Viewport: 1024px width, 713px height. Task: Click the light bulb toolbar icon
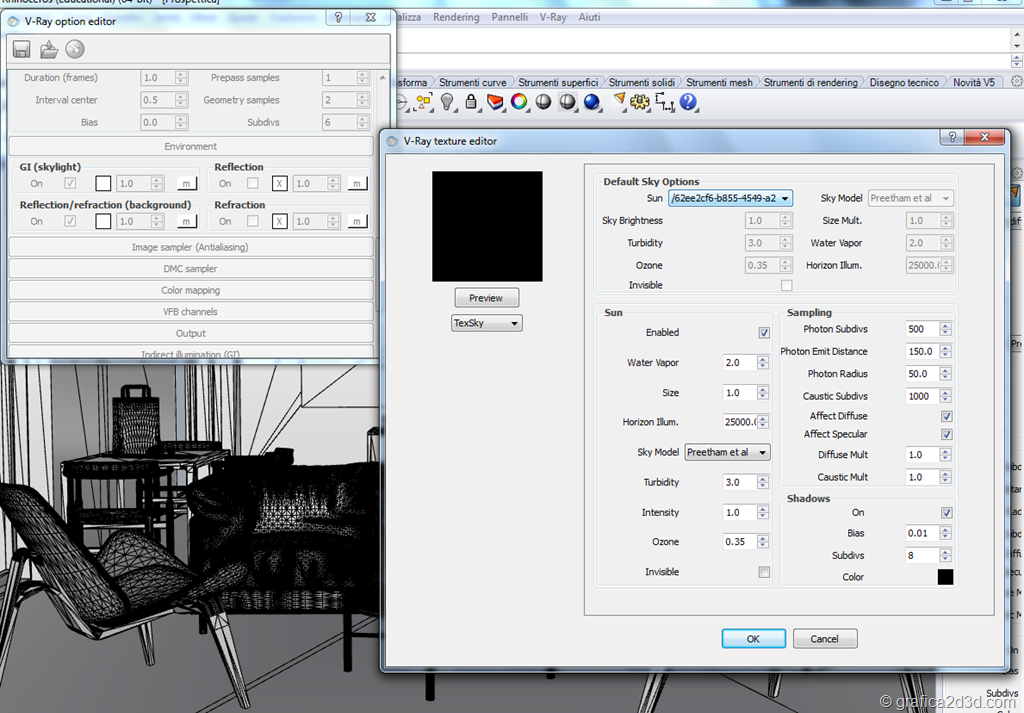click(x=447, y=102)
